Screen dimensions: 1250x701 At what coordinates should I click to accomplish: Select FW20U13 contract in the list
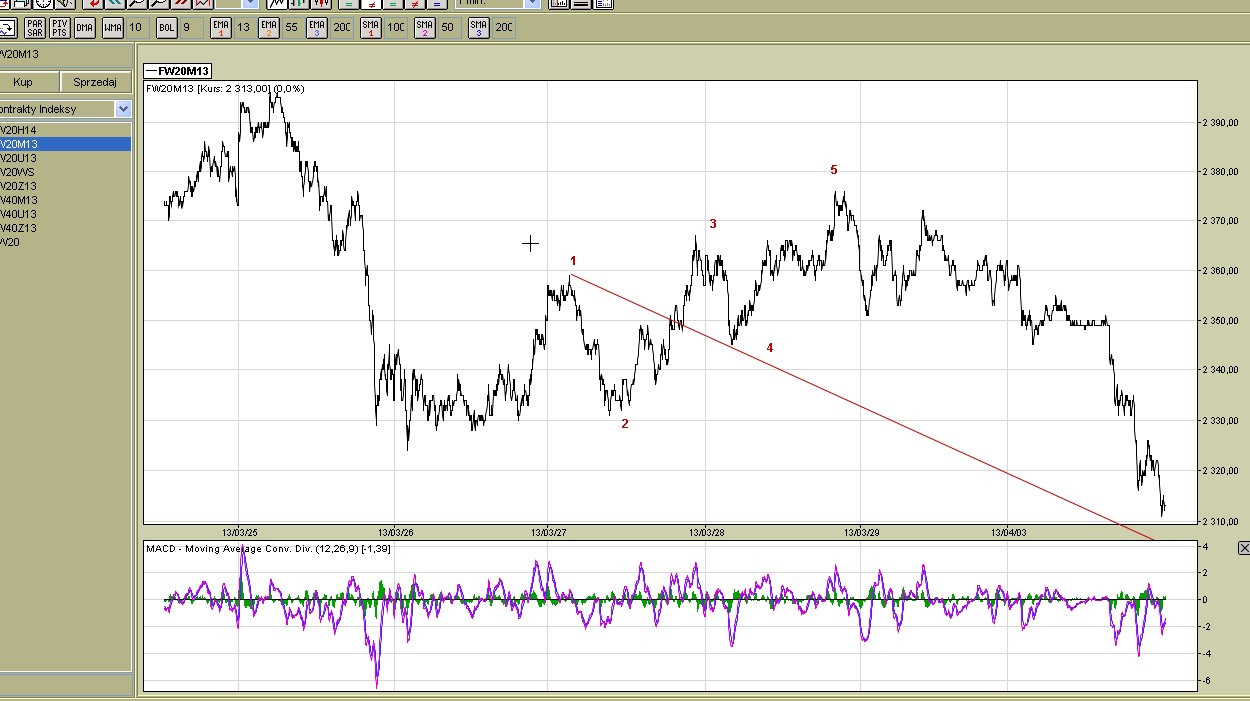tap(20, 158)
